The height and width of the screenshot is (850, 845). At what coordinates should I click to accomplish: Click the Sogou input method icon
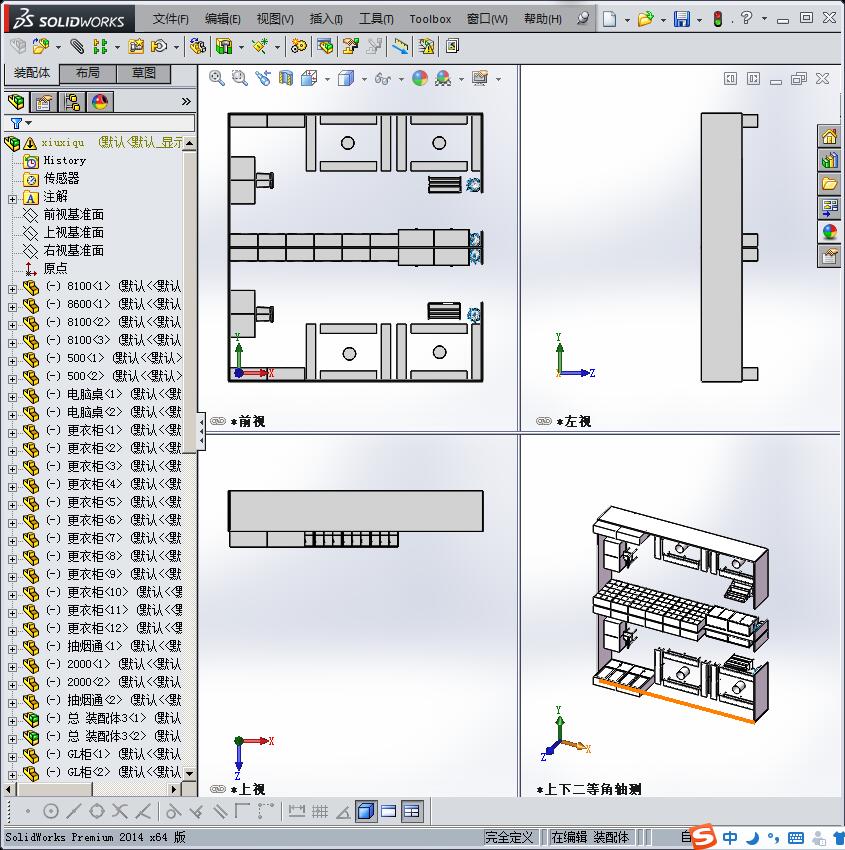coord(704,837)
